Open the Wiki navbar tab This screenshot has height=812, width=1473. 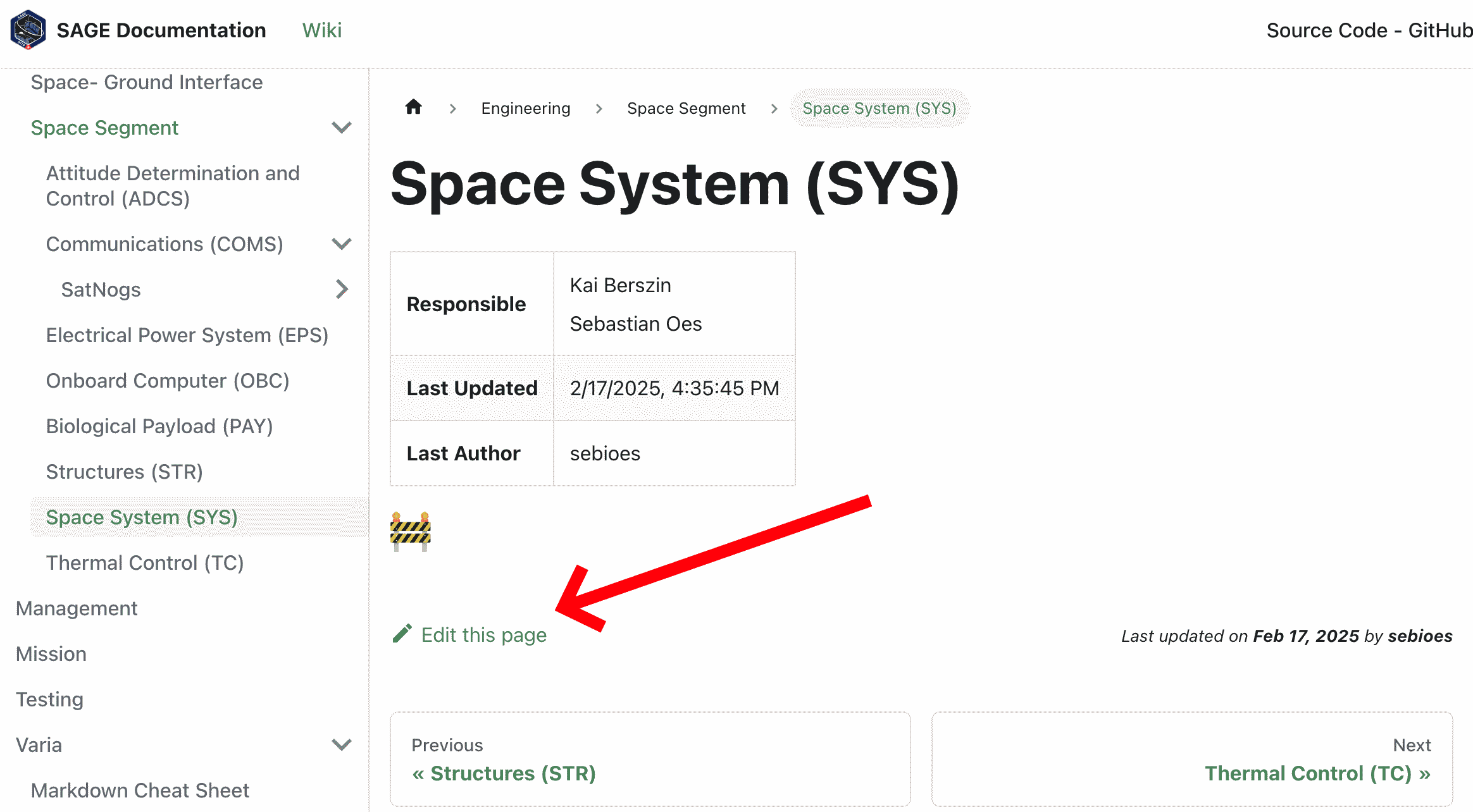322,30
